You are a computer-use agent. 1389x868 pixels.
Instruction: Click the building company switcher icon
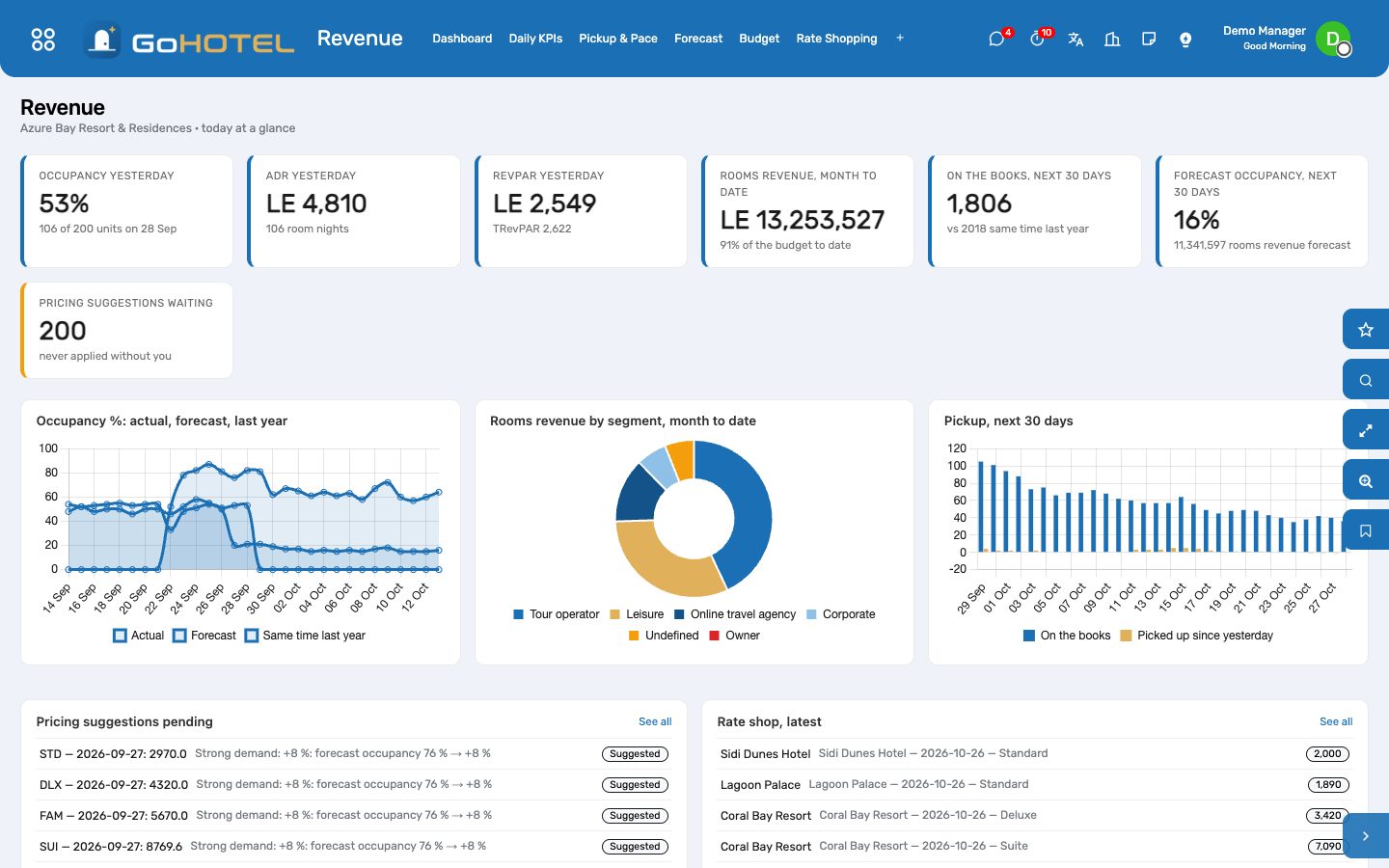pyautogui.click(x=1112, y=39)
